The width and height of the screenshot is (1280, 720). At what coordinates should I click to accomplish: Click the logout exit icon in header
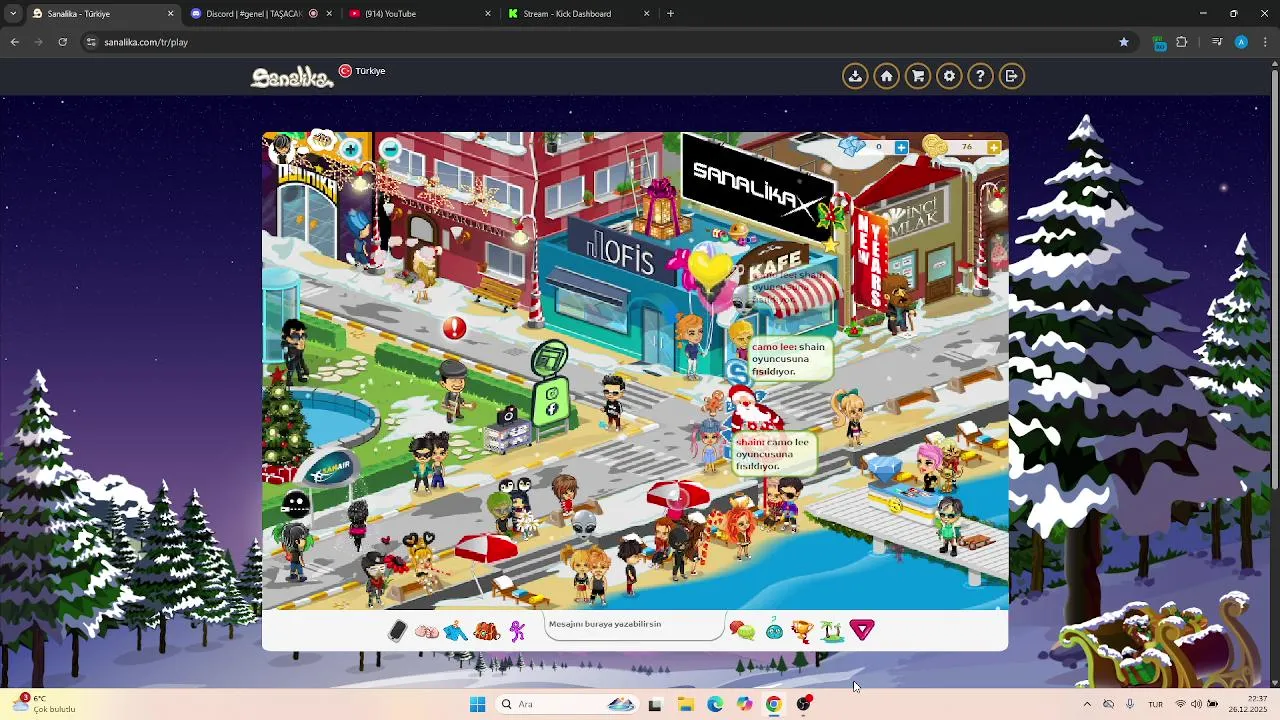pyautogui.click(x=1011, y=76)
